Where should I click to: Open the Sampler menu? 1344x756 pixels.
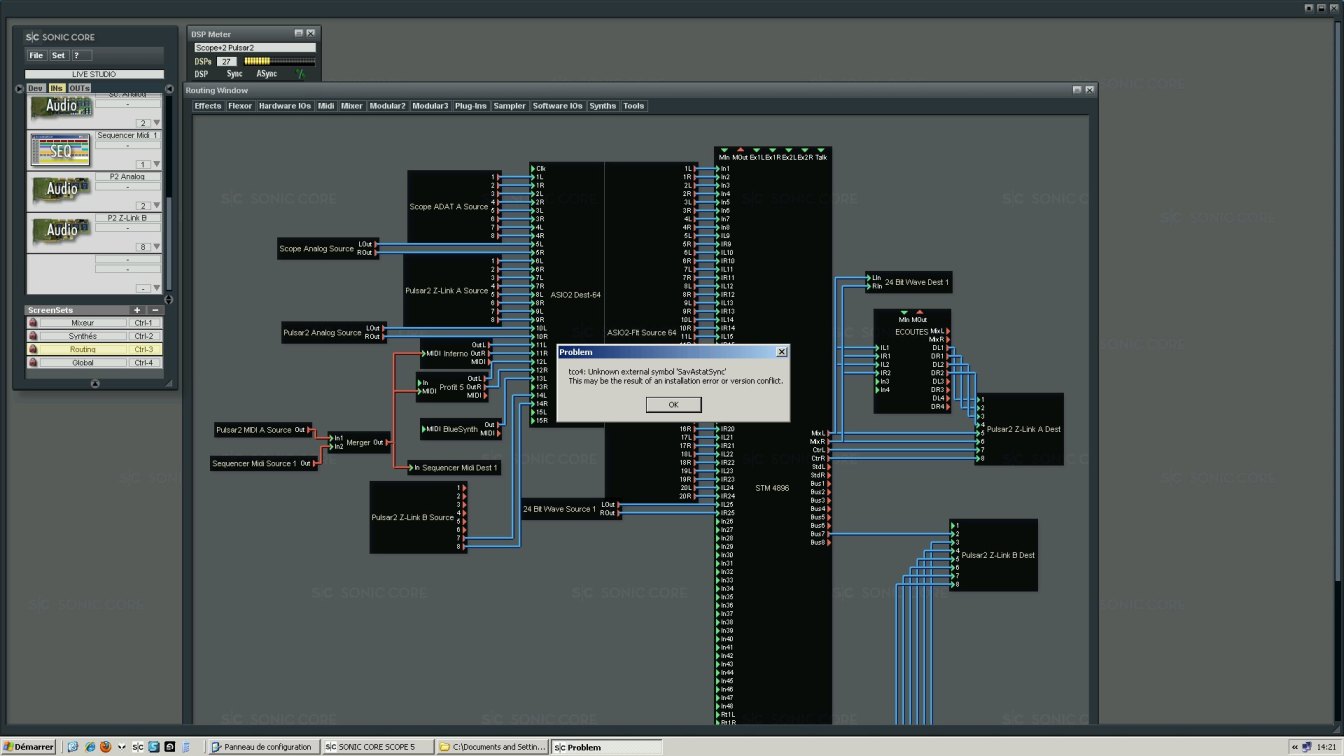coord(510,106)
